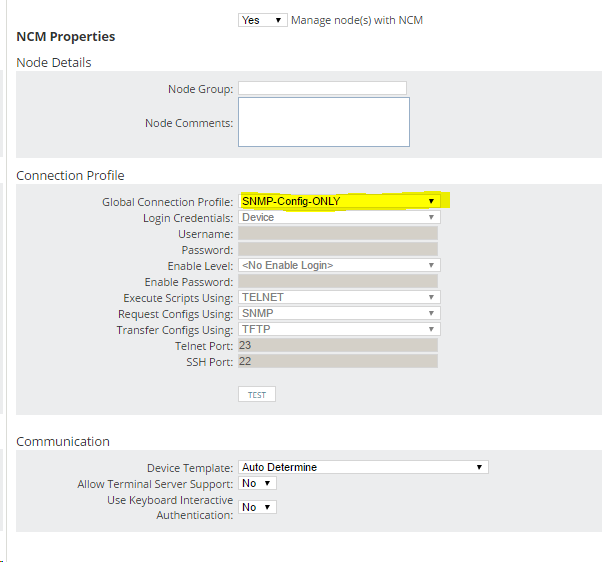Viewport: 602px width, 562px height.
Task: Open the Execute Scripts Using dropdown
Action: pos(339,297)
